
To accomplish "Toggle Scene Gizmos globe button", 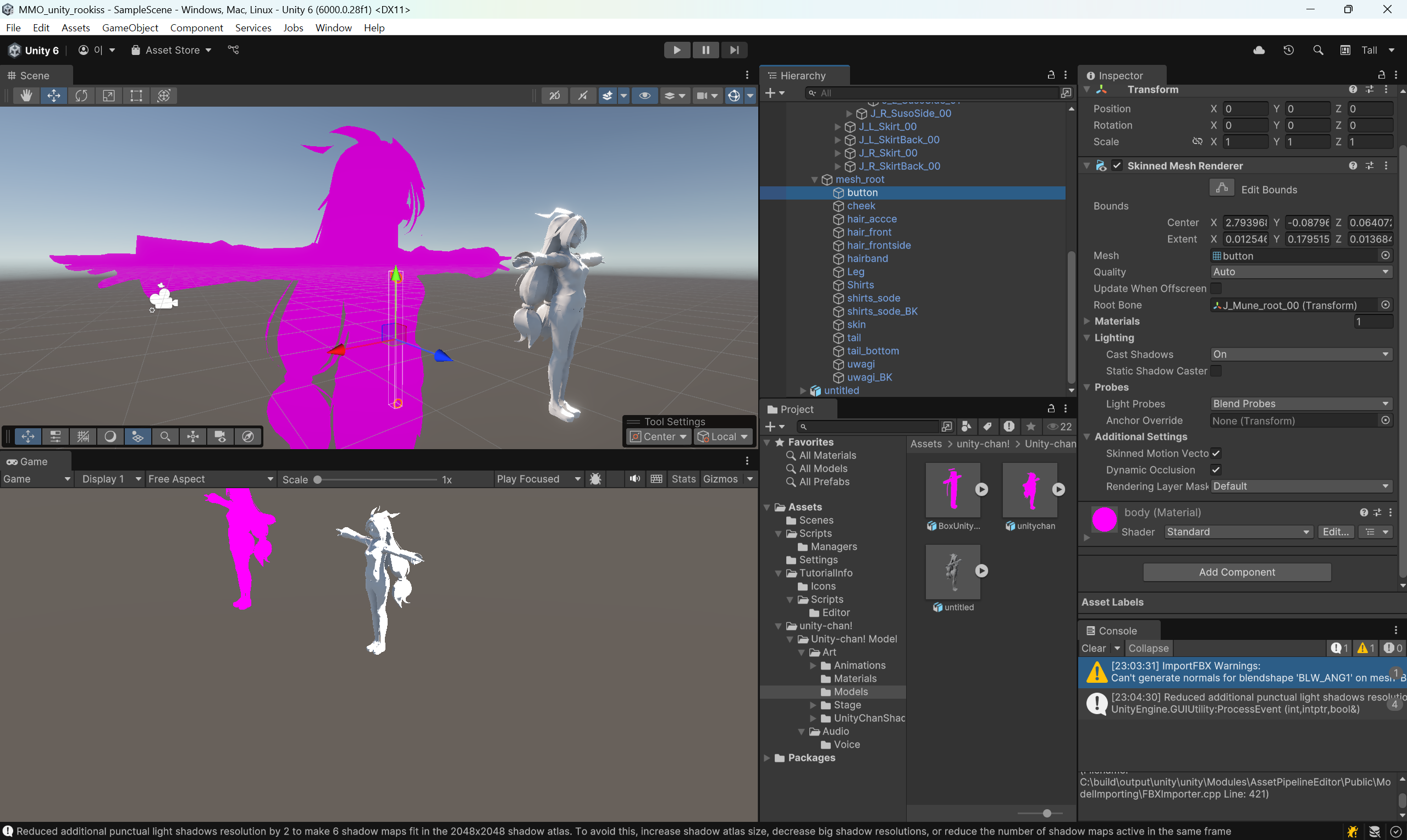I will tap(734, 96).
